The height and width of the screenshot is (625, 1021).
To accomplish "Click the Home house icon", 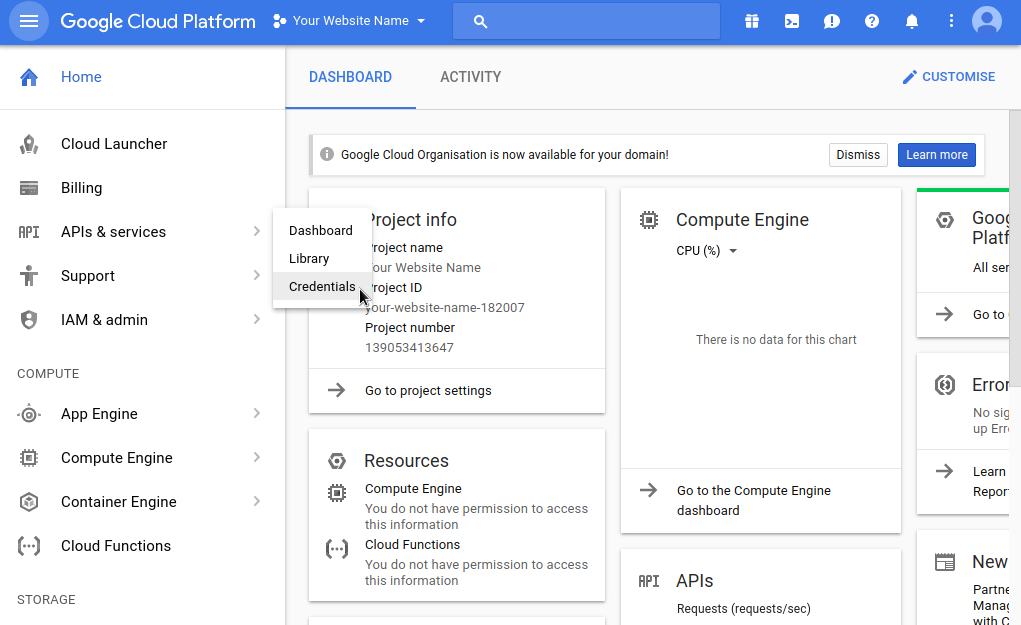I will (29, 77).
